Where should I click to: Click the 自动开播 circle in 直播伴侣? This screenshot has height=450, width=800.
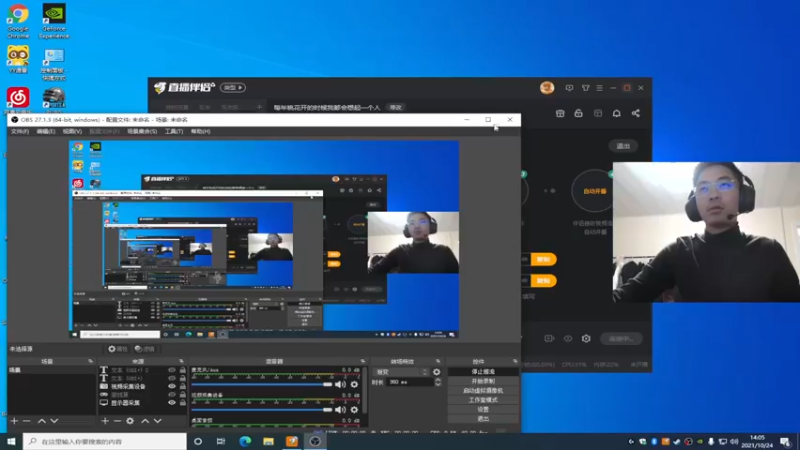point(593,191)
